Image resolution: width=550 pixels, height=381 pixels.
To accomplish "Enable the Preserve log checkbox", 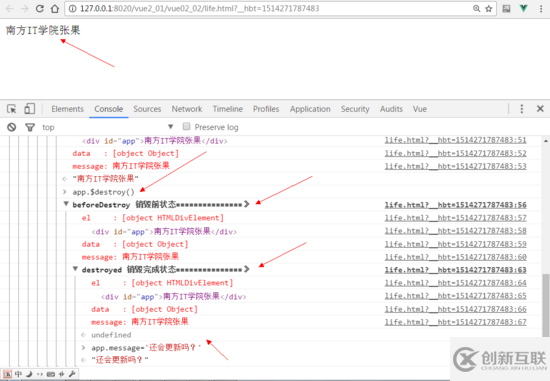I will [x=187, y=126].
